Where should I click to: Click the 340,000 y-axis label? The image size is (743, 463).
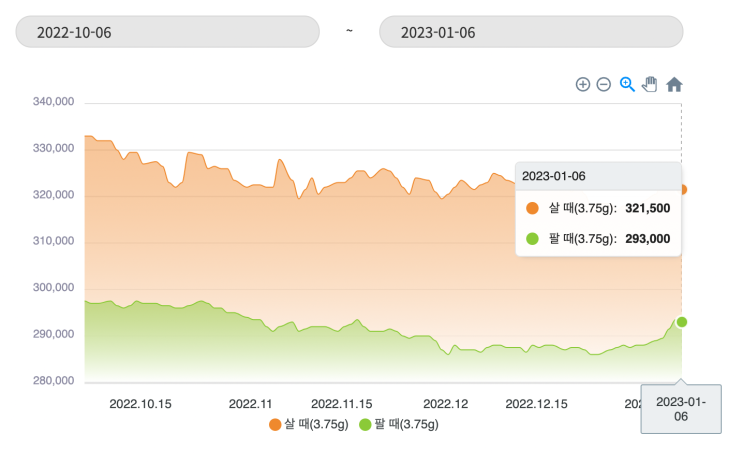54,102
